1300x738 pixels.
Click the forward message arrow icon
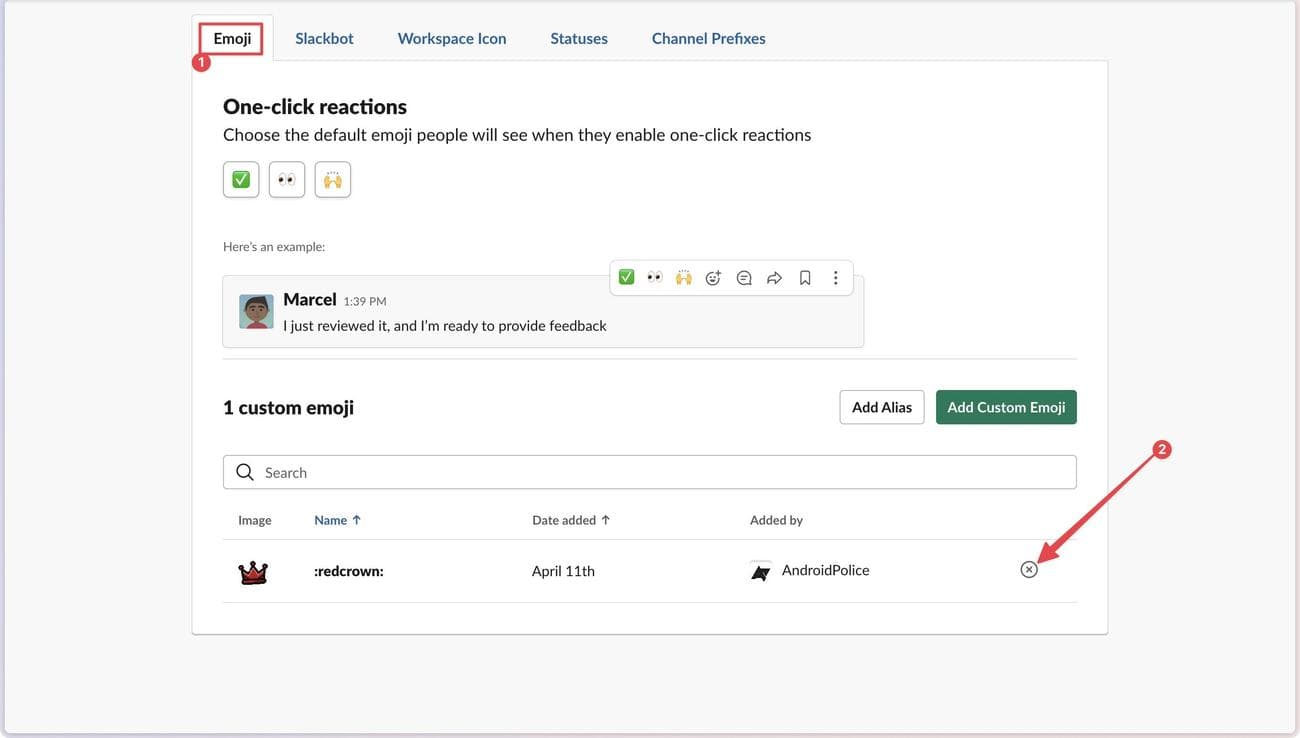(x=774, y=278)
